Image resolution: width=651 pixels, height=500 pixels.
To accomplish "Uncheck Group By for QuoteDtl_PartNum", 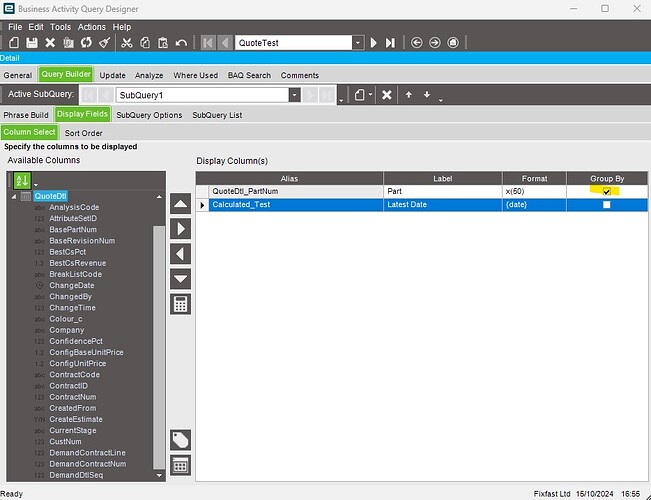I will 607,191.
